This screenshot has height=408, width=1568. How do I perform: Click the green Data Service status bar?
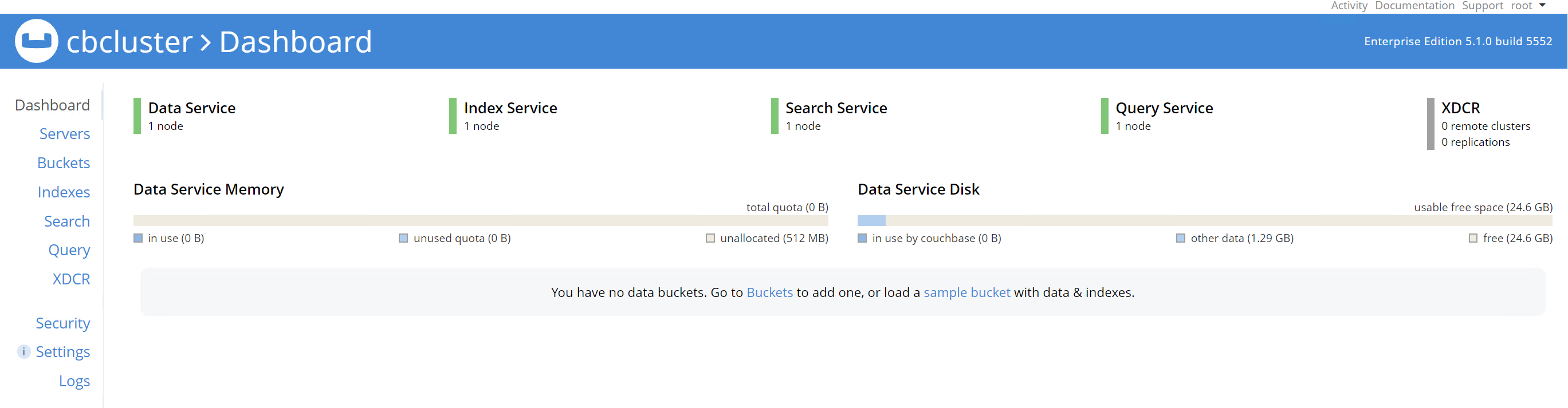coord(137,116)
